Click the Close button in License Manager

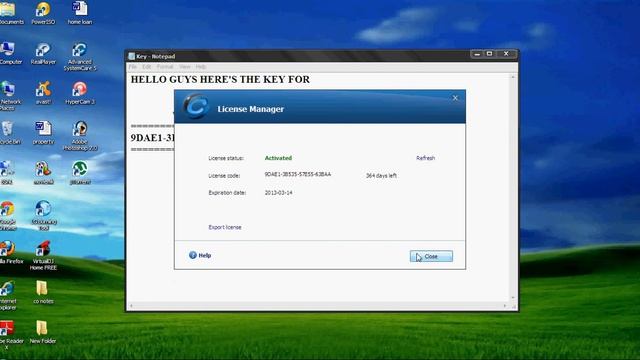431,256
